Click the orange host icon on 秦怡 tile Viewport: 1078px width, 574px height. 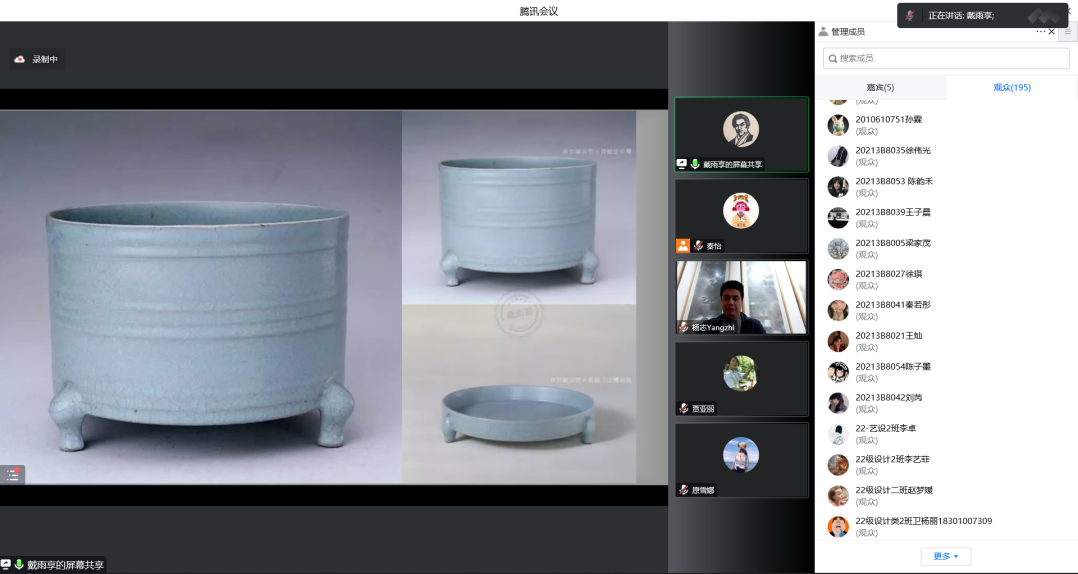point(683,245)
